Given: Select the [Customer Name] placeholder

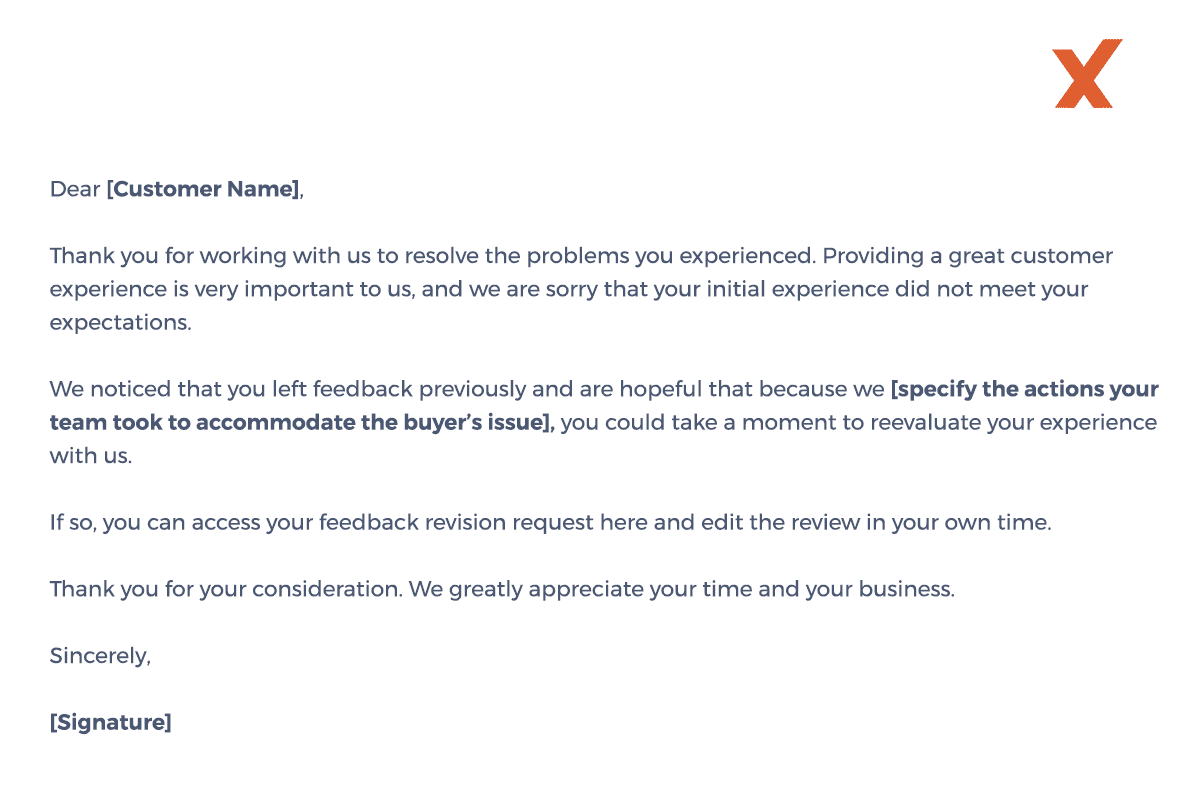Looking at the screenshot, I should pyautogui.click(x=203, y=189).
